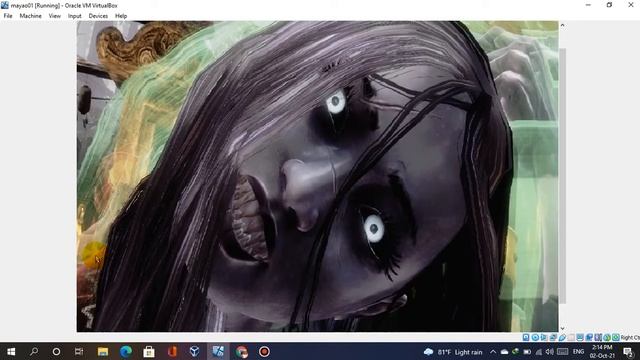Screen dimensions: 640x360
Task: Open Microsoft Store from taskbar
Action: coord(149,351)
